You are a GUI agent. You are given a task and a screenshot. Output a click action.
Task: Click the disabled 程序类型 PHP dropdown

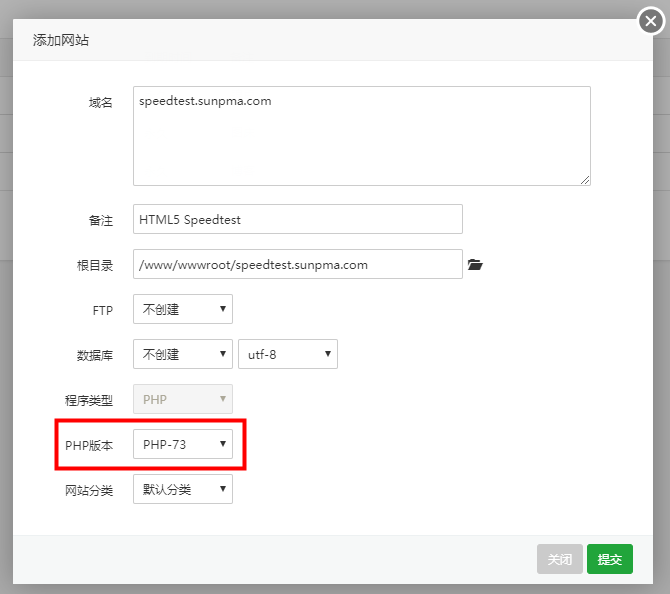coord(182,399)
